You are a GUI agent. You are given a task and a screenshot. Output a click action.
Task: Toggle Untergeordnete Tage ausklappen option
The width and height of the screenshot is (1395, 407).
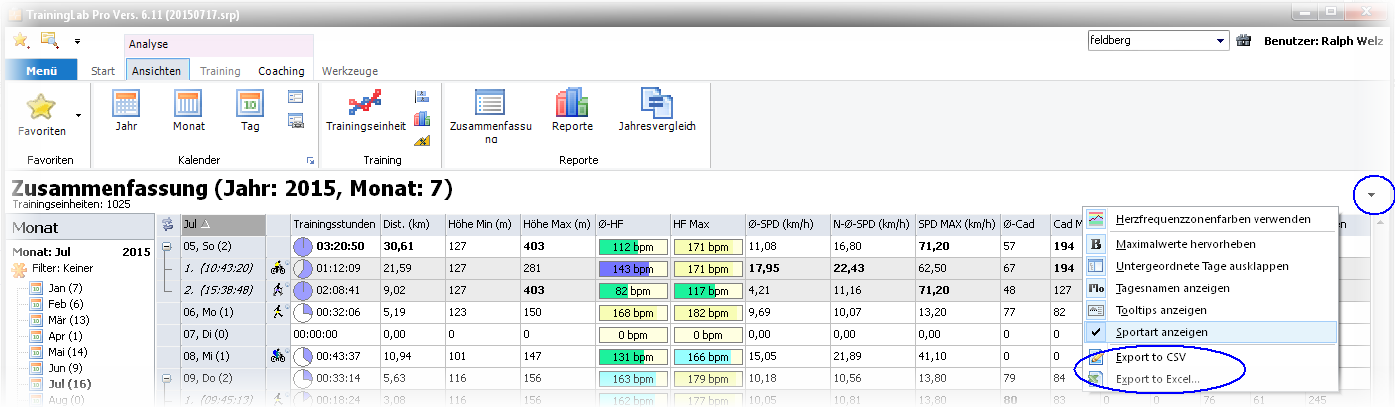pos(1210,266)
